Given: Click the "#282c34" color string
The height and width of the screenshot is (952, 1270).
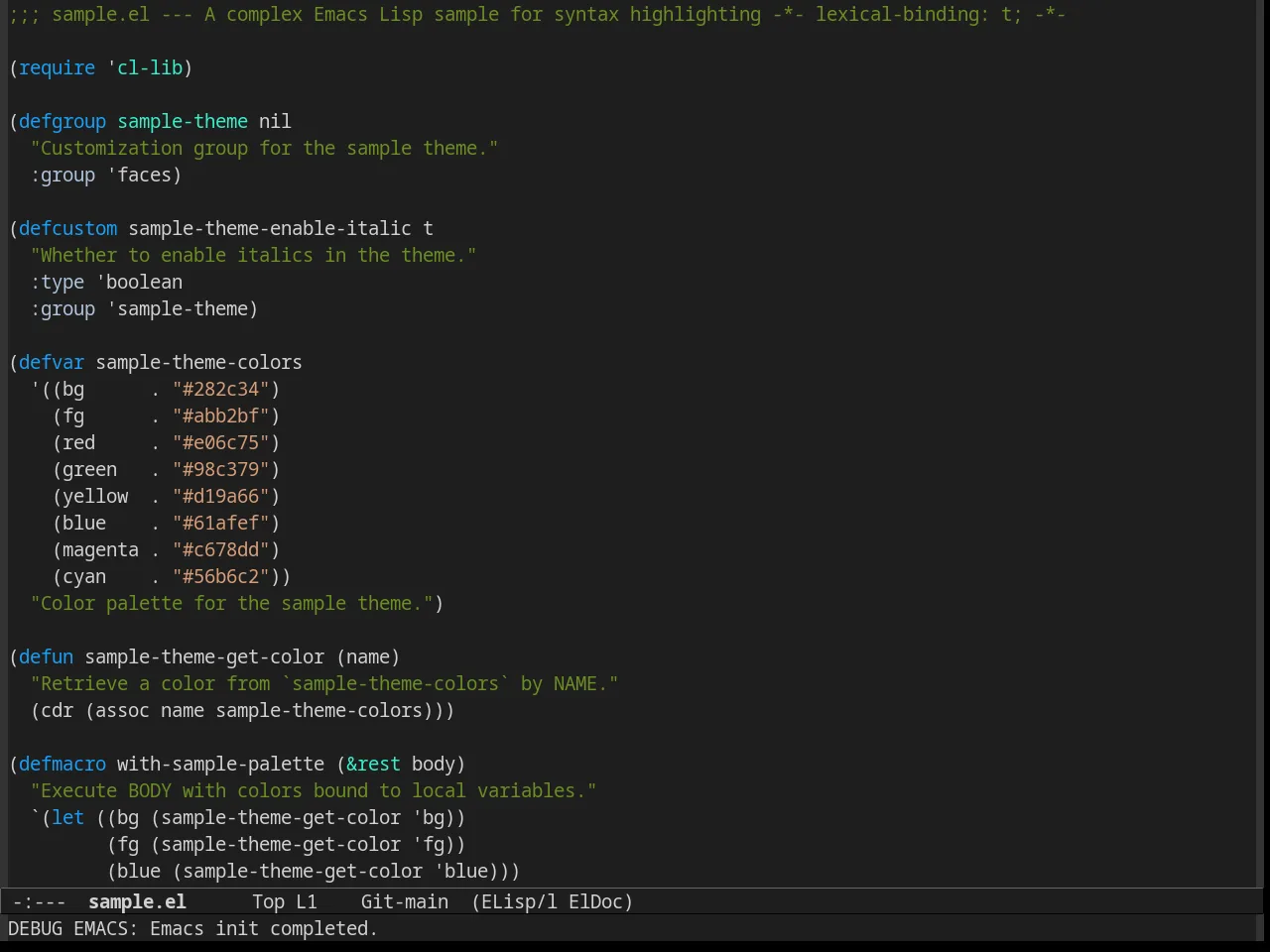Looking at the screenshot, I should click(221, 389).
